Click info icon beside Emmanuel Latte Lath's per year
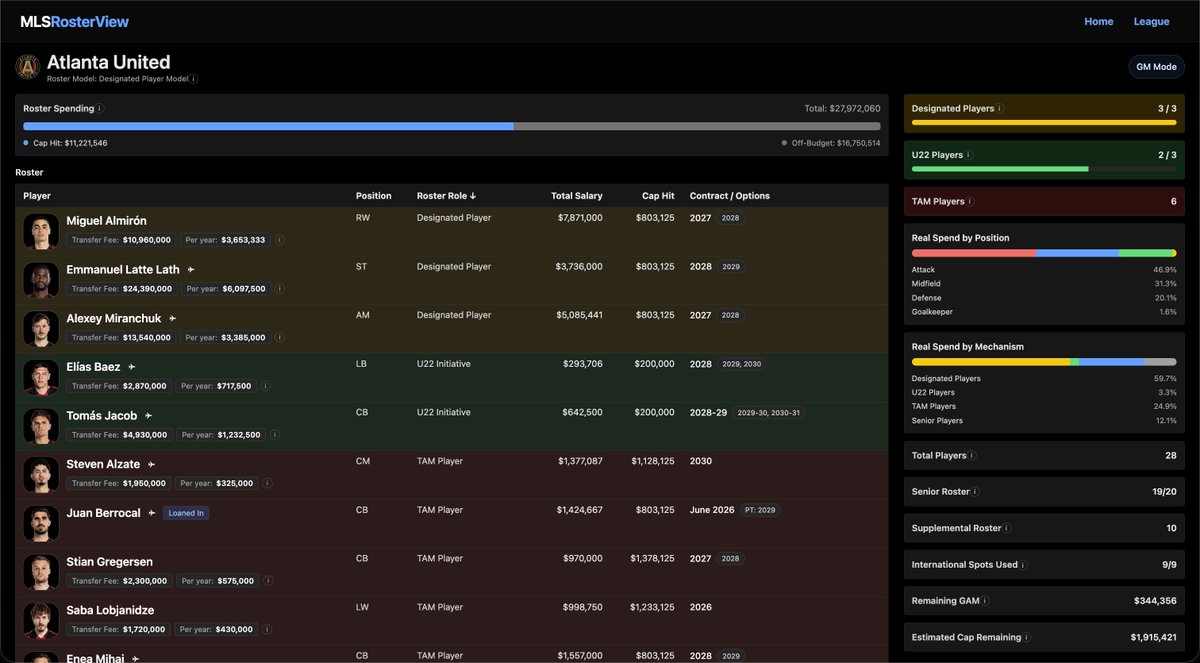The height and width of the screenshot is (663, 1200). [x=279, y=289]
